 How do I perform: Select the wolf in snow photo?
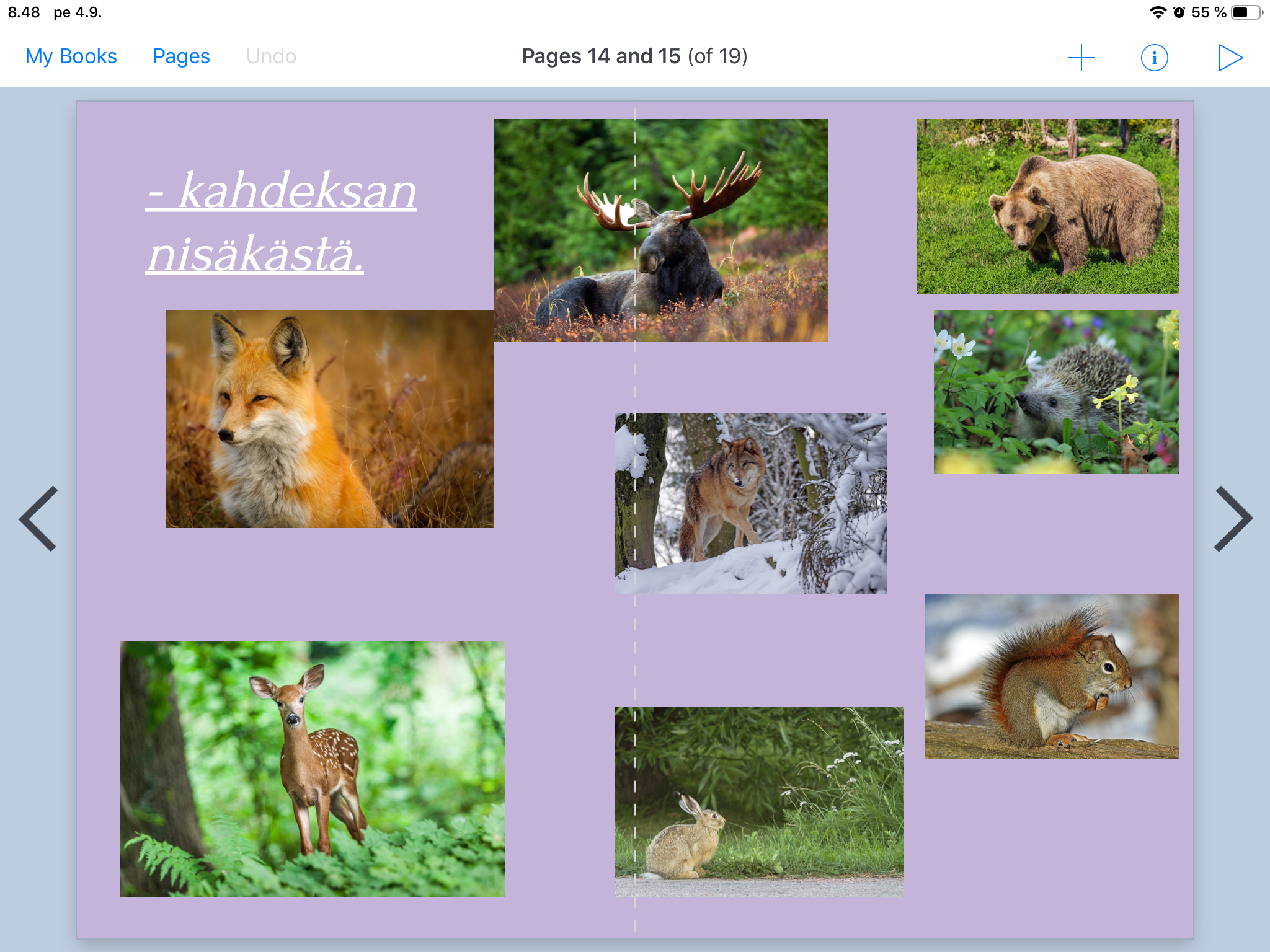click(x=750, y=503)
